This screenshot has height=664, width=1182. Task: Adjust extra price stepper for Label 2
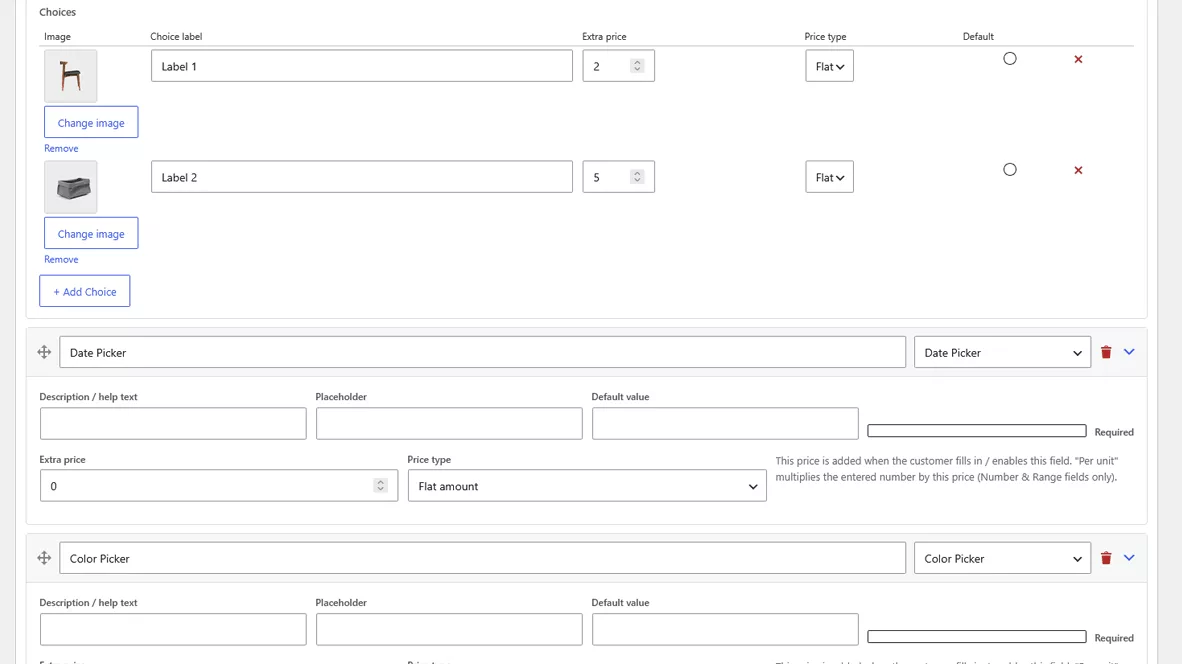tap(637, 177)
